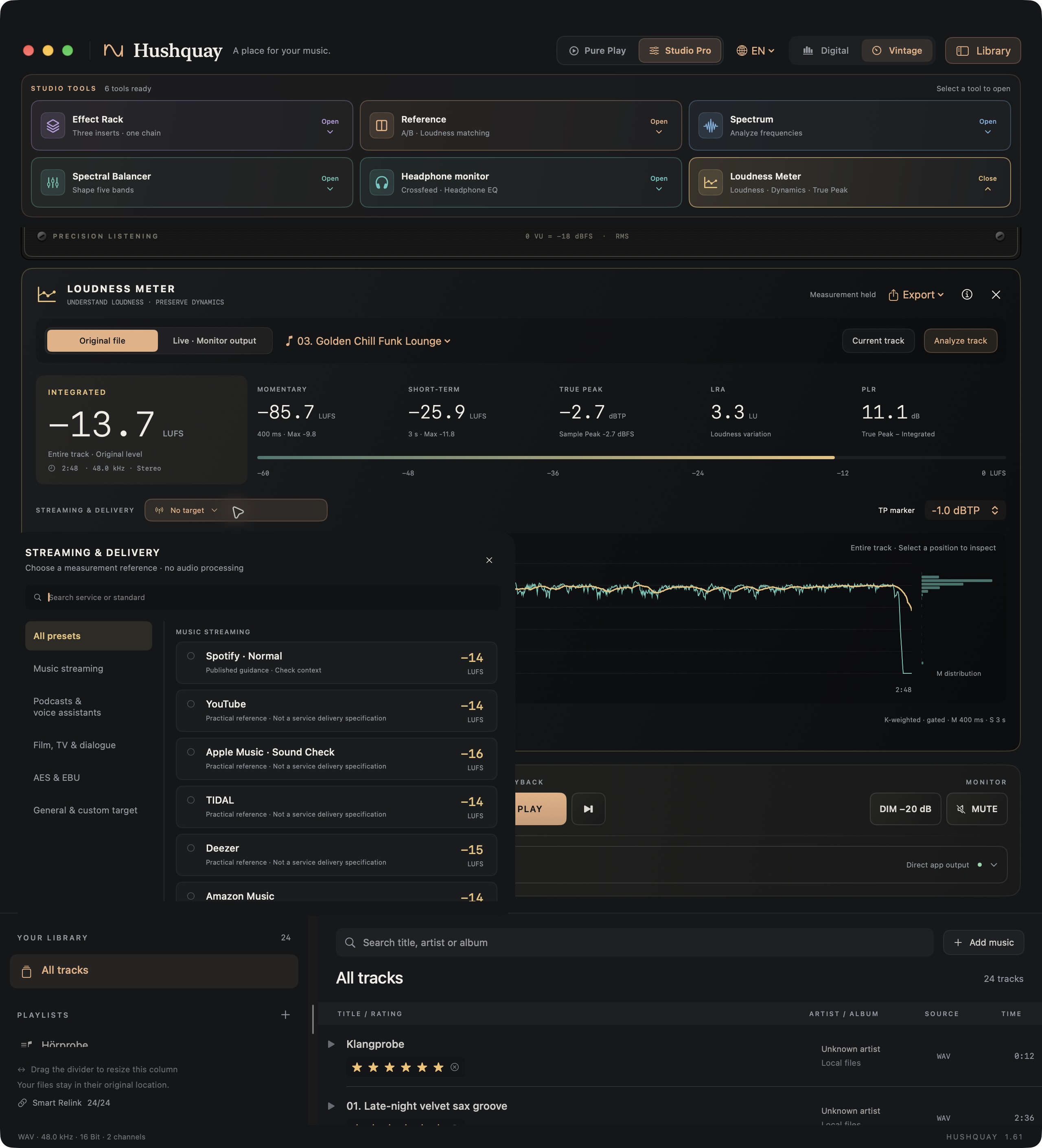Viewport: 1042px width, 1148px height.
Task: Open the Effect Rack tool icon
Action: click(x=53, y=126)
